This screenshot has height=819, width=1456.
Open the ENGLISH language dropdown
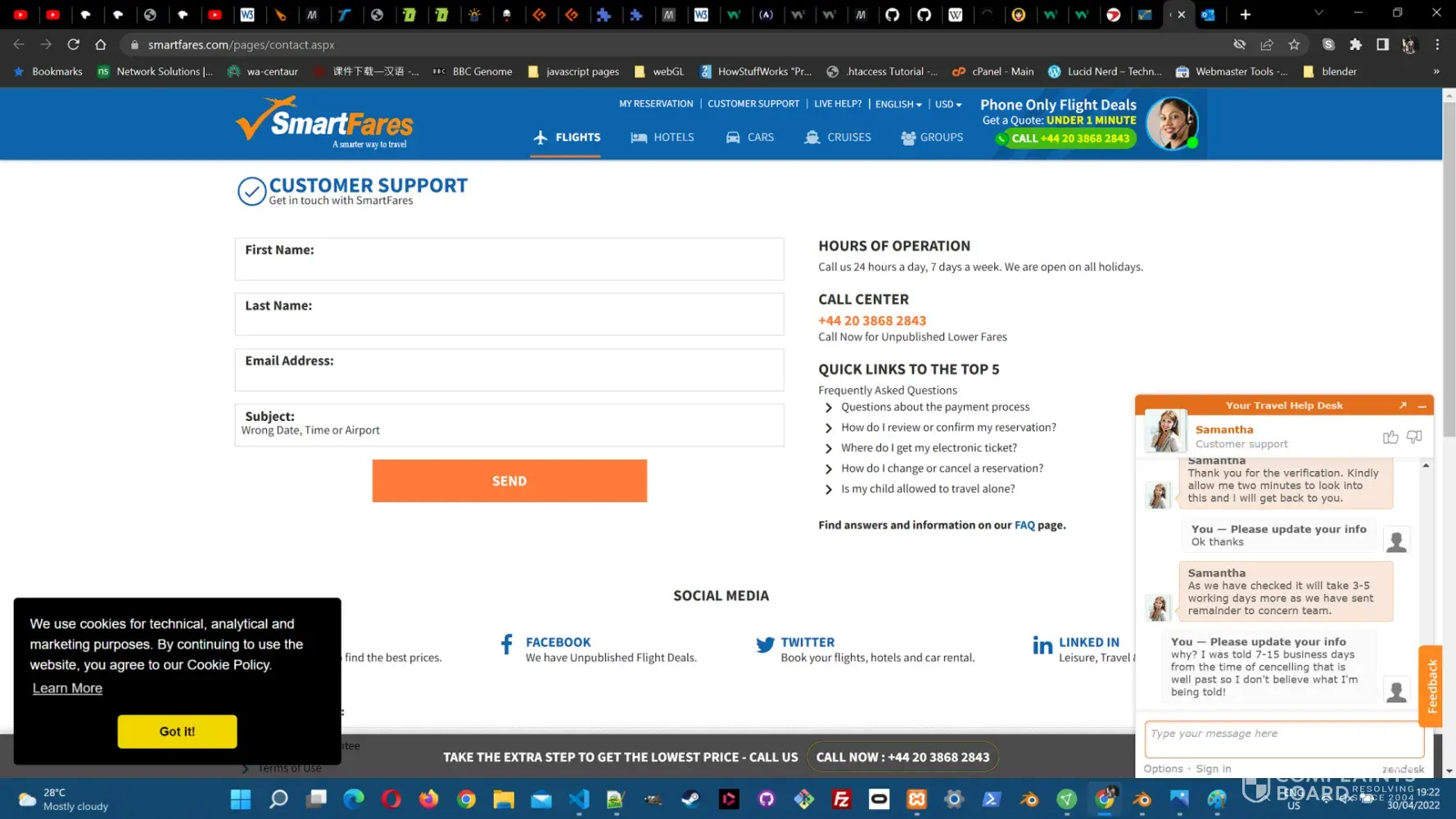898,104
